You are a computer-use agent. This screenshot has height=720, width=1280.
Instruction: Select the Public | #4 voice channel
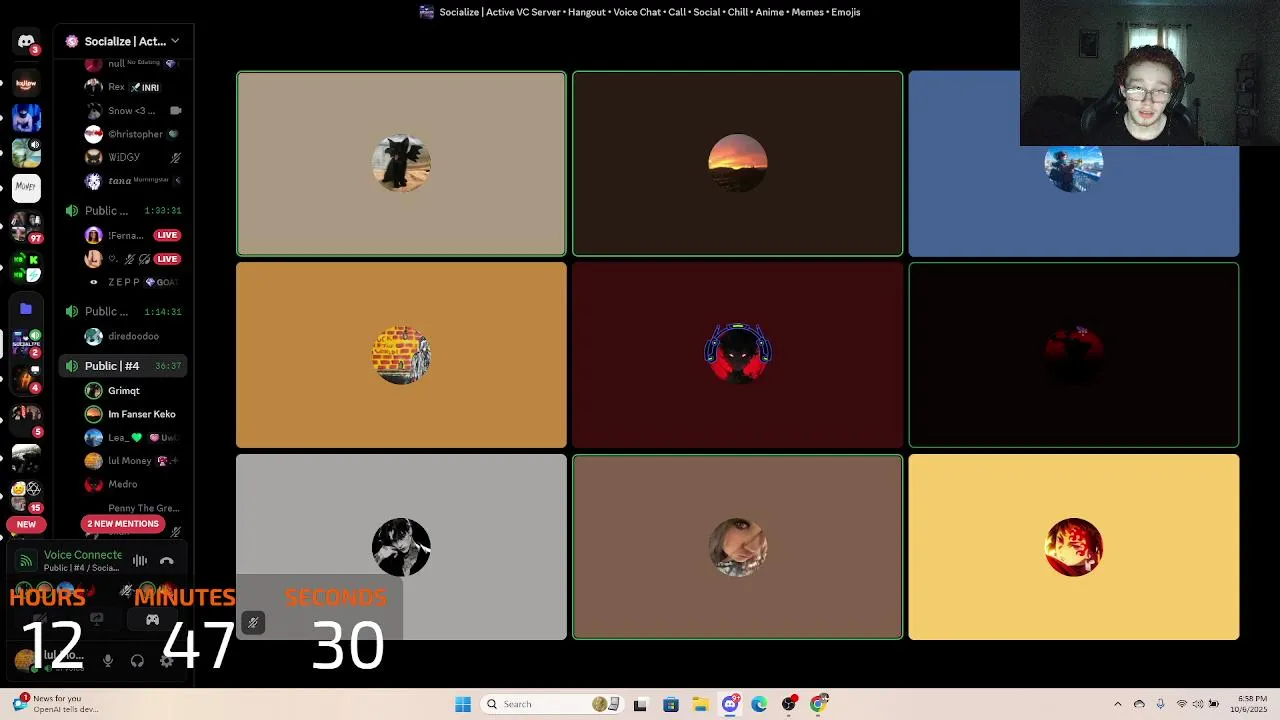(122, 366)
